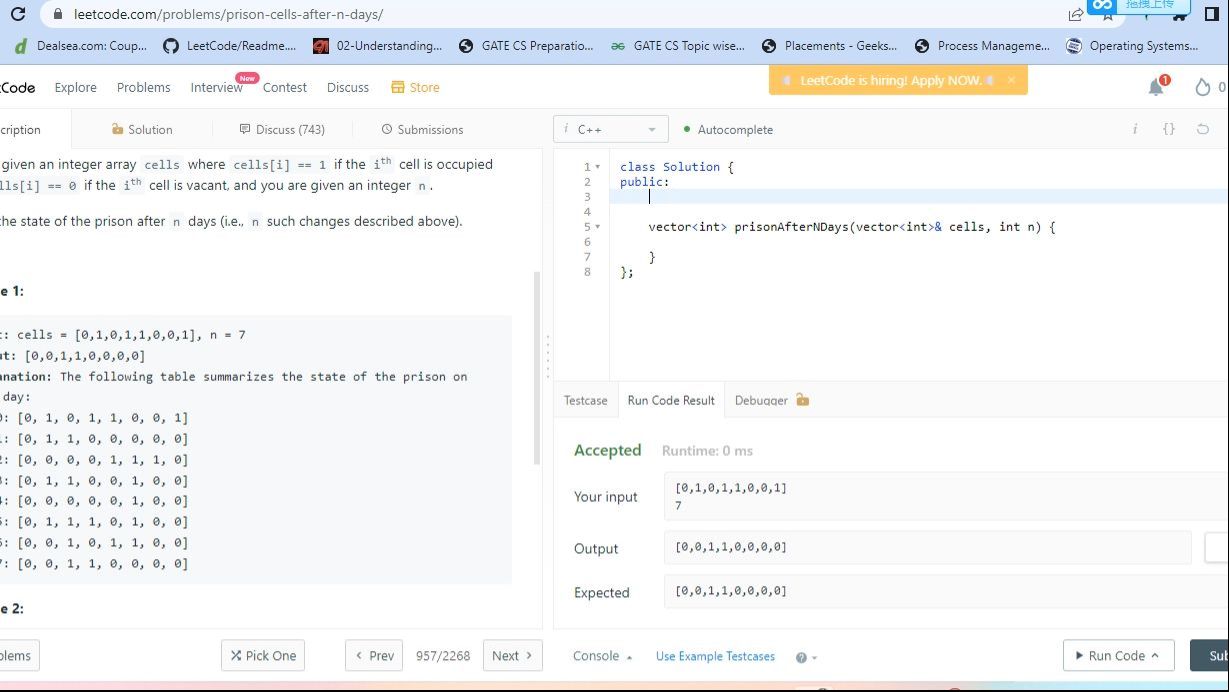Close the LeetCode hiring banner
Image resolution: width=1229 pixels, height=692 pixels.
click(1011, 80)
